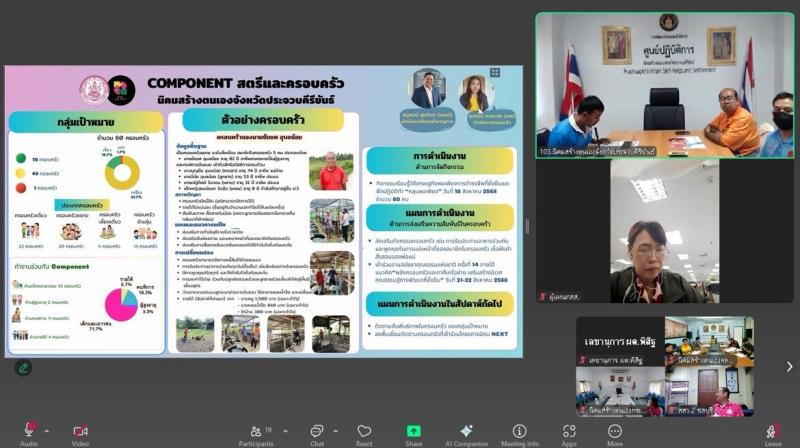Select the เลขานุการ ผต.พิสิฐ participant tile
The image size is (800, 448).
point(620,341)
